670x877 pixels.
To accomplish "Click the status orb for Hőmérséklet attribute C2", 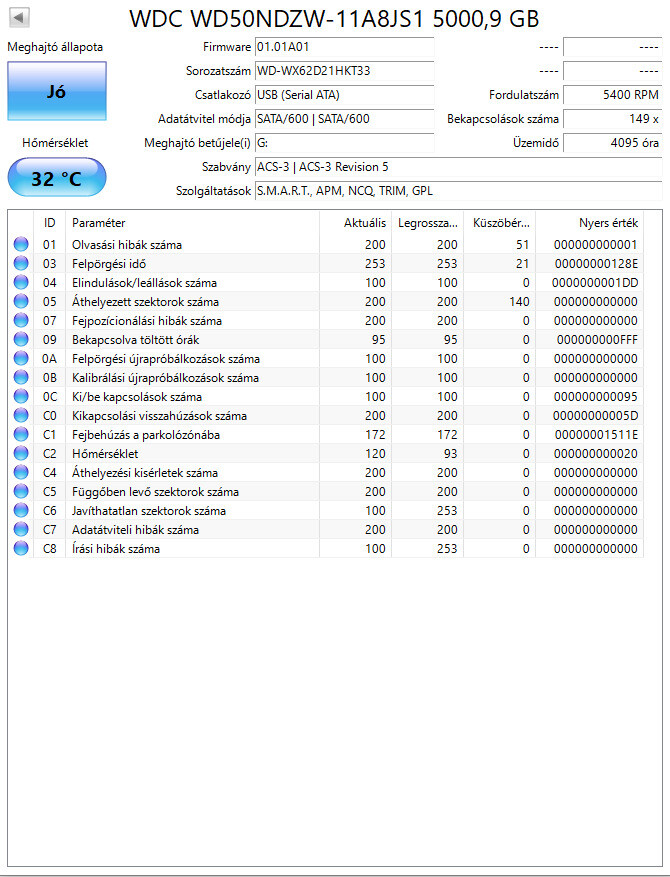I will pyautogui.click(x=21, y=454).
